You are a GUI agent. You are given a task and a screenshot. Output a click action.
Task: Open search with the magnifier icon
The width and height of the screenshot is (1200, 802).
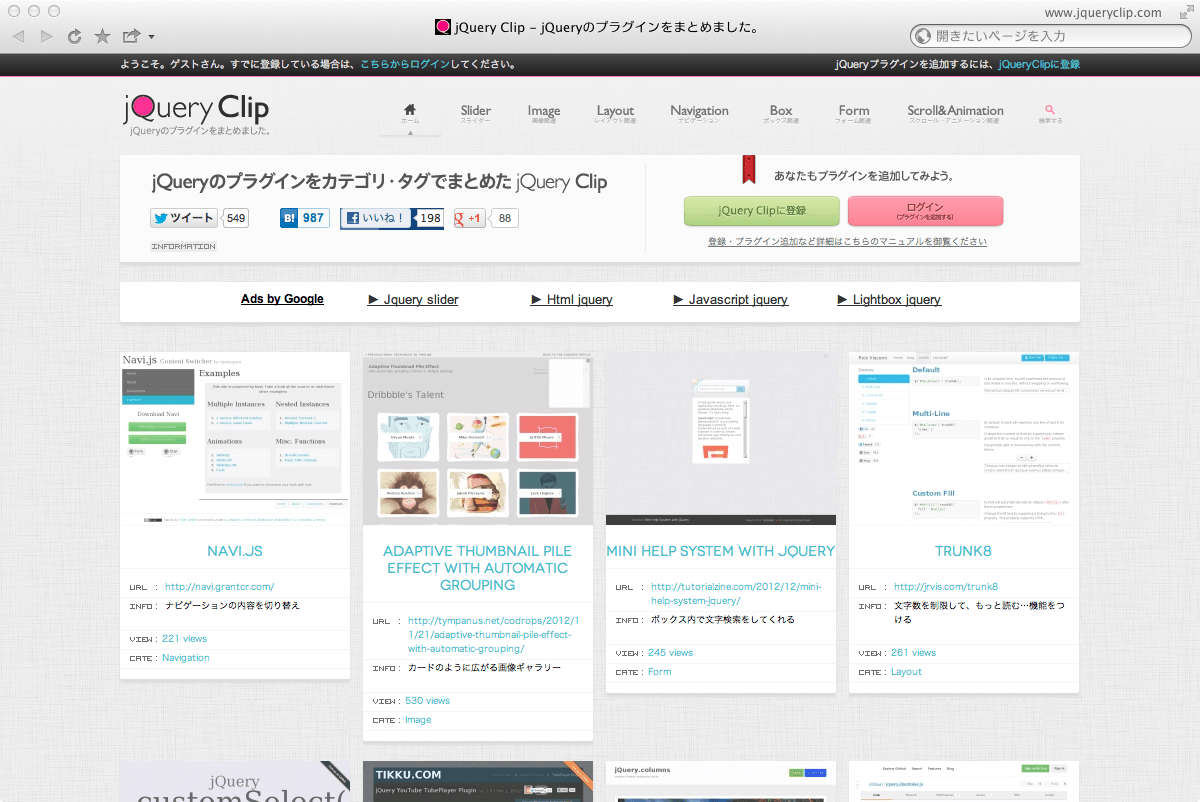pyautogui.click(x=1050, y=113)
